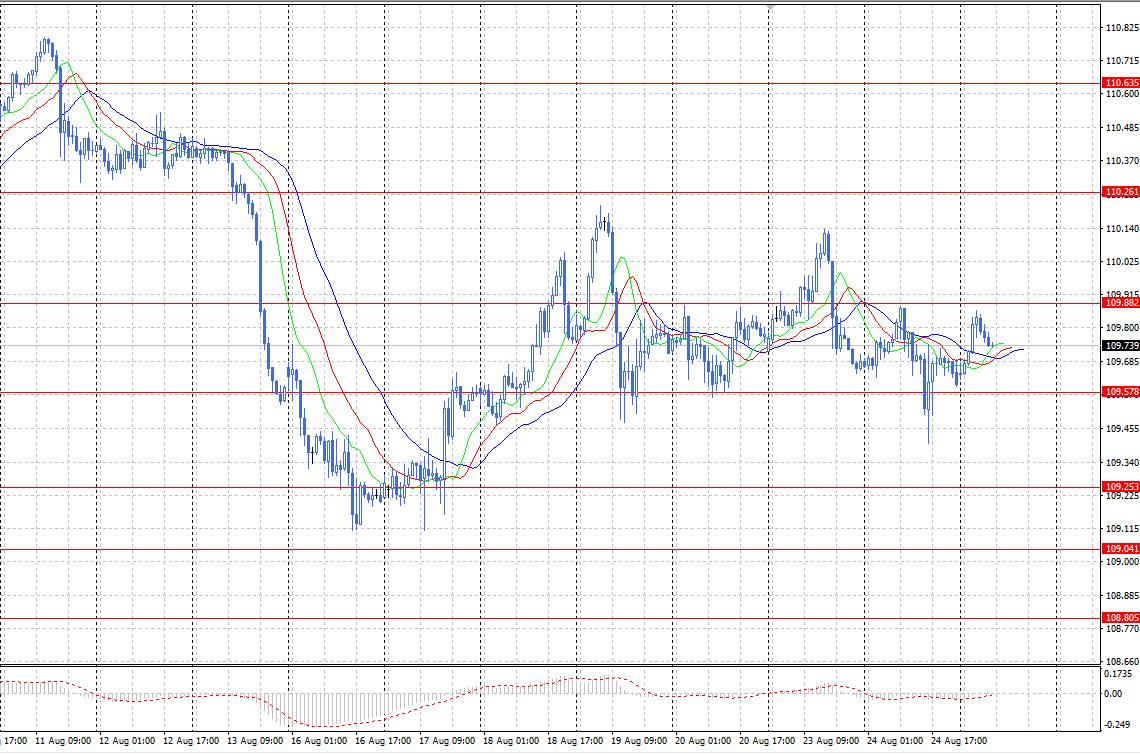The width and height of the screenshot is (1140, 754).
Task: Click the 108.885 price scale value
Action: pos(1122,595)
